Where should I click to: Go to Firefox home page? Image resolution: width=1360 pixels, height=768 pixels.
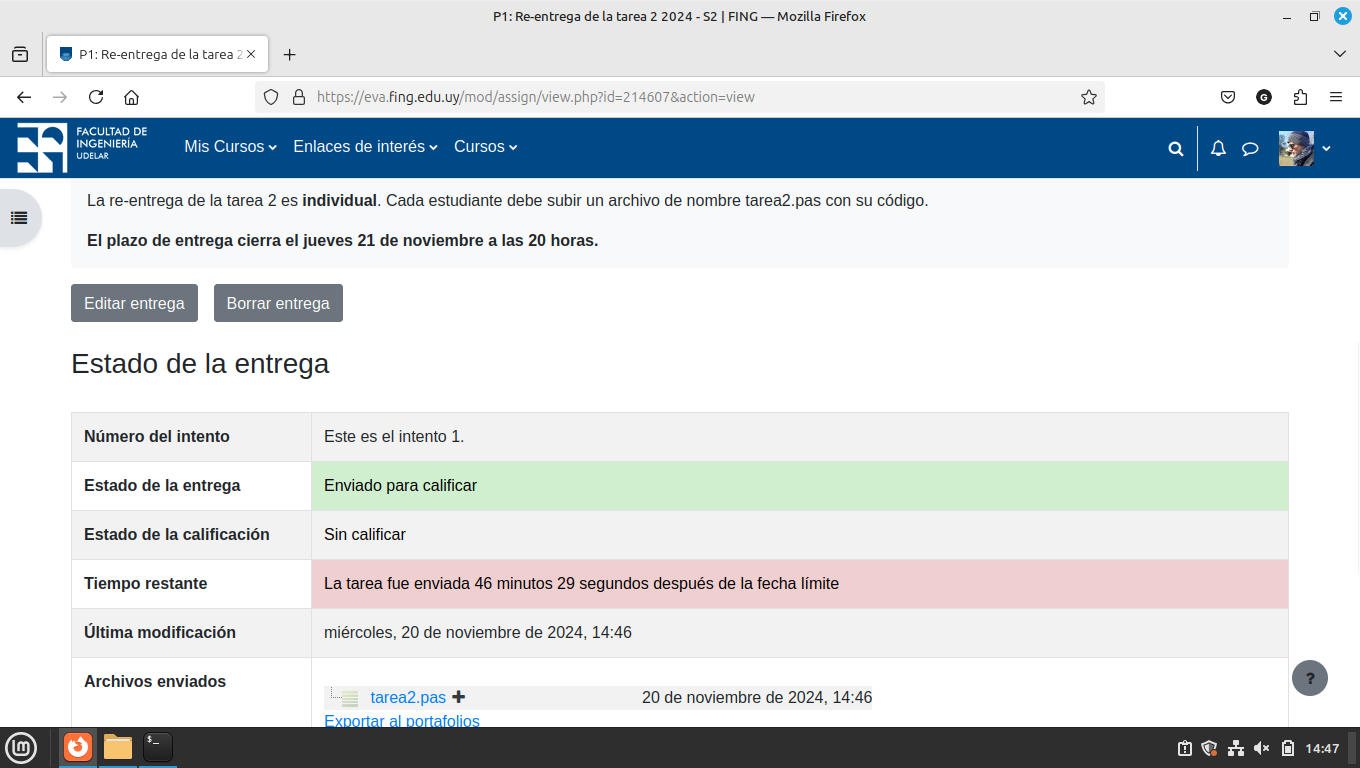(131, 97)
